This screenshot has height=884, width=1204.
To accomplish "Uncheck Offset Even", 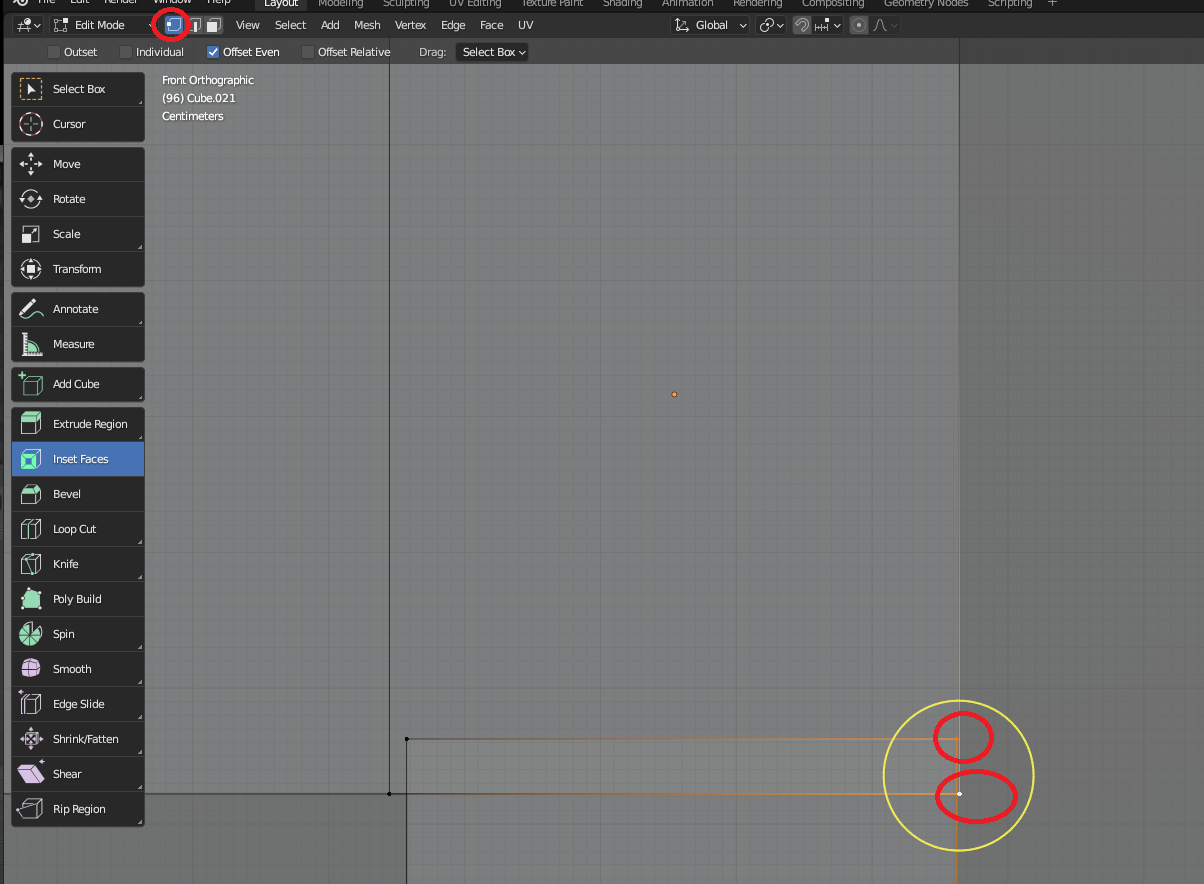I will pyautogui.click(x=213, y=52).
